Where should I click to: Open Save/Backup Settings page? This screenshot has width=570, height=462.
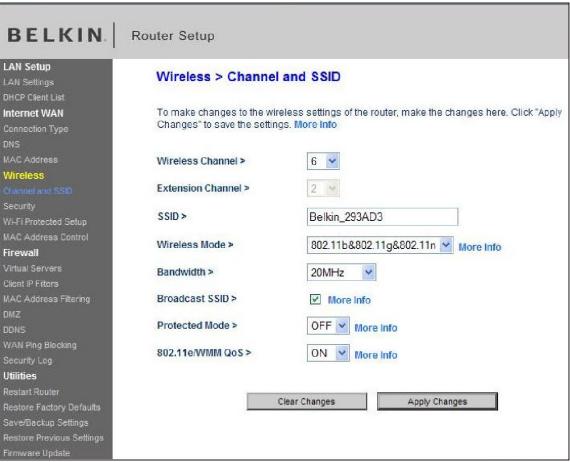[x=45, y=423]
